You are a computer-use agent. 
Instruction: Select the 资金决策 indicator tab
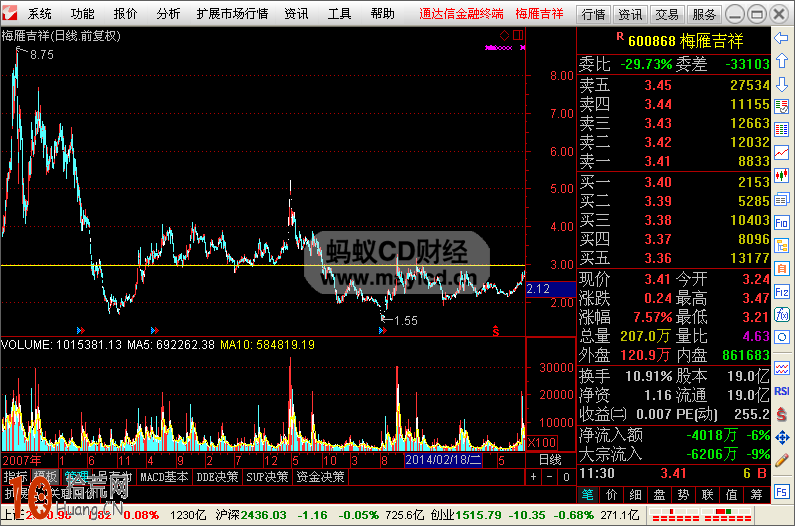(320, 477)
